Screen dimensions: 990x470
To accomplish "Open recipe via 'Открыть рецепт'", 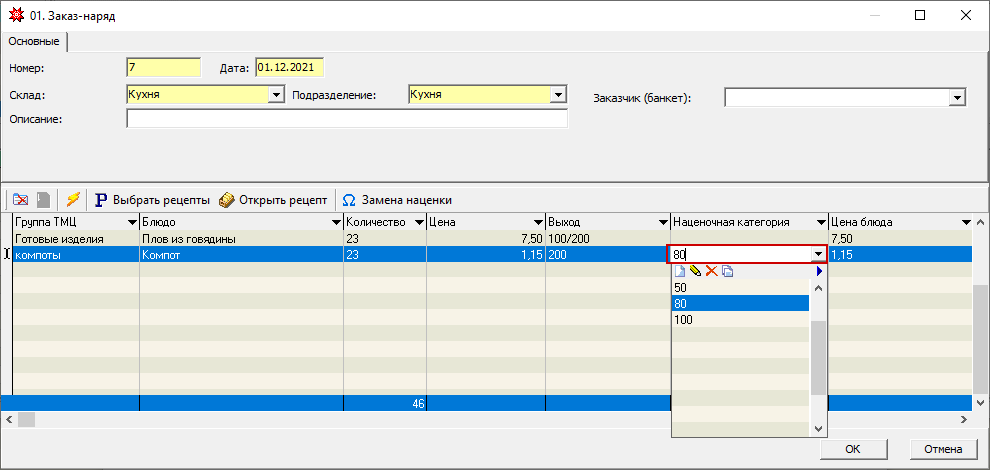I will [273, 200].
